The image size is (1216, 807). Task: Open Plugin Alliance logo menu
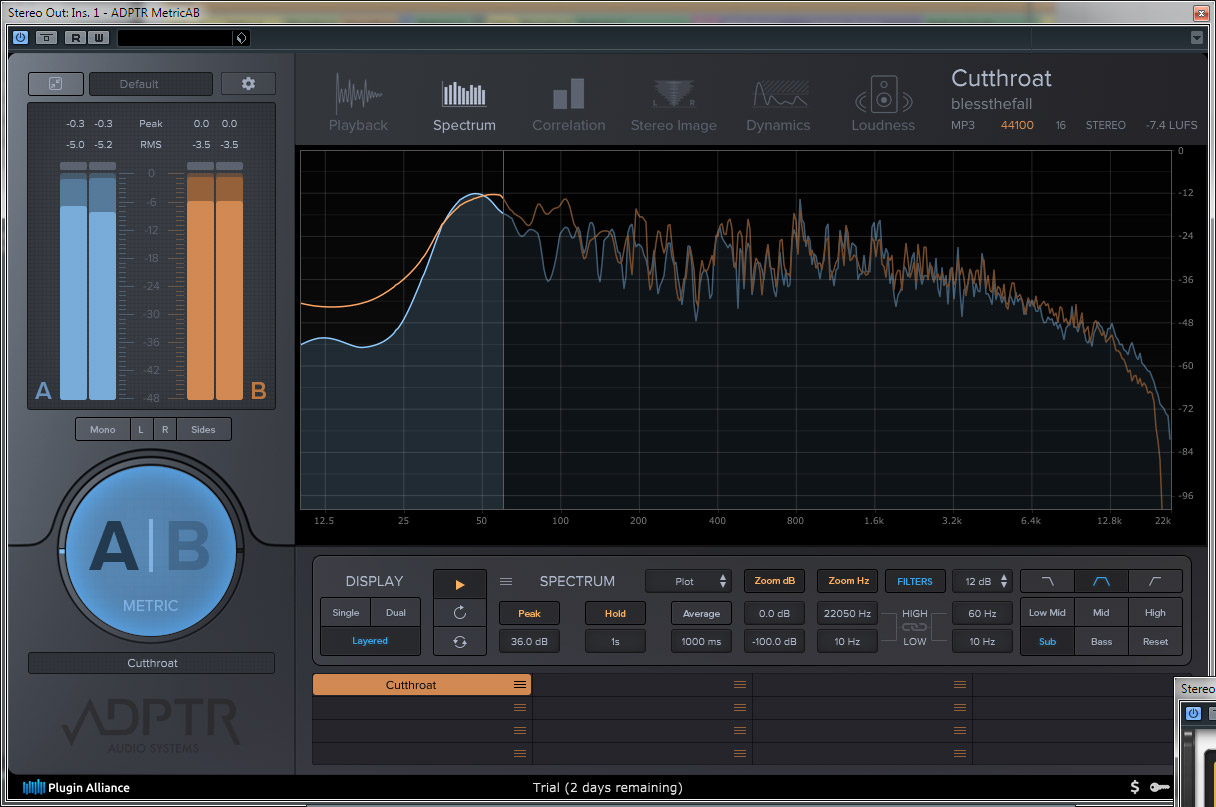tap(76, 787)
